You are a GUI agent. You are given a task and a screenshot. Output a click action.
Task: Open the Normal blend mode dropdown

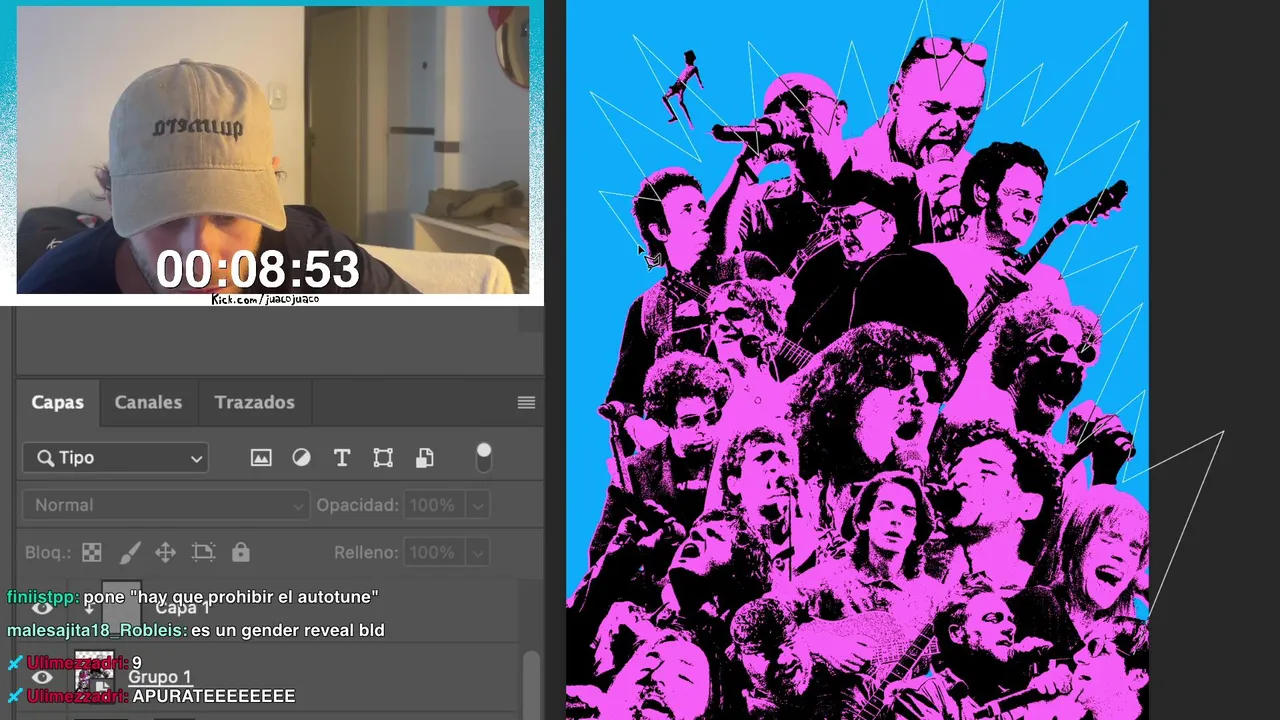pos(168,505)
